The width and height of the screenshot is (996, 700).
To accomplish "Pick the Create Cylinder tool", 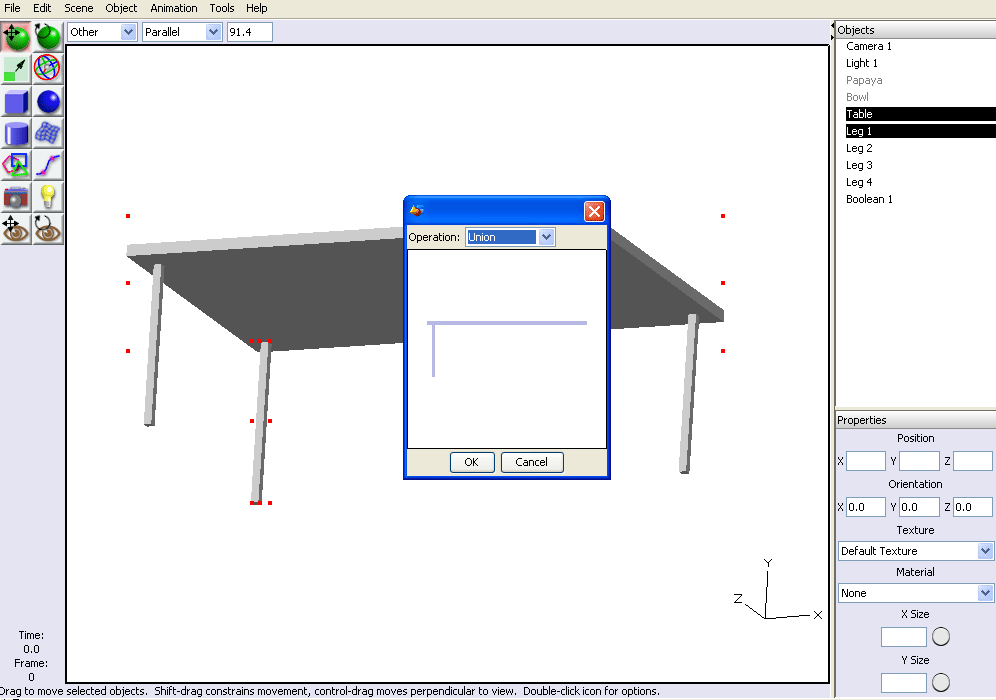I will (x=16, y=133).
